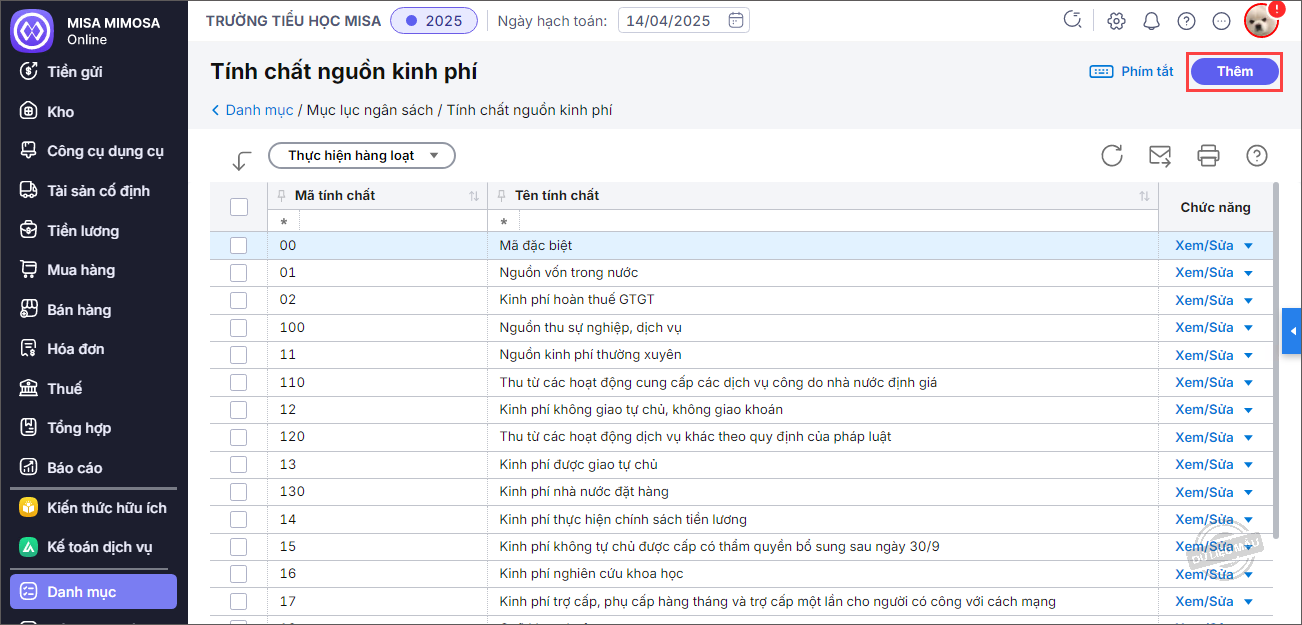Viewport: 1302px width, 625px height.
Task: Expand Xem/Sửa arrow for Mã đặc biệt
Action: click(x=1248, y=246)
